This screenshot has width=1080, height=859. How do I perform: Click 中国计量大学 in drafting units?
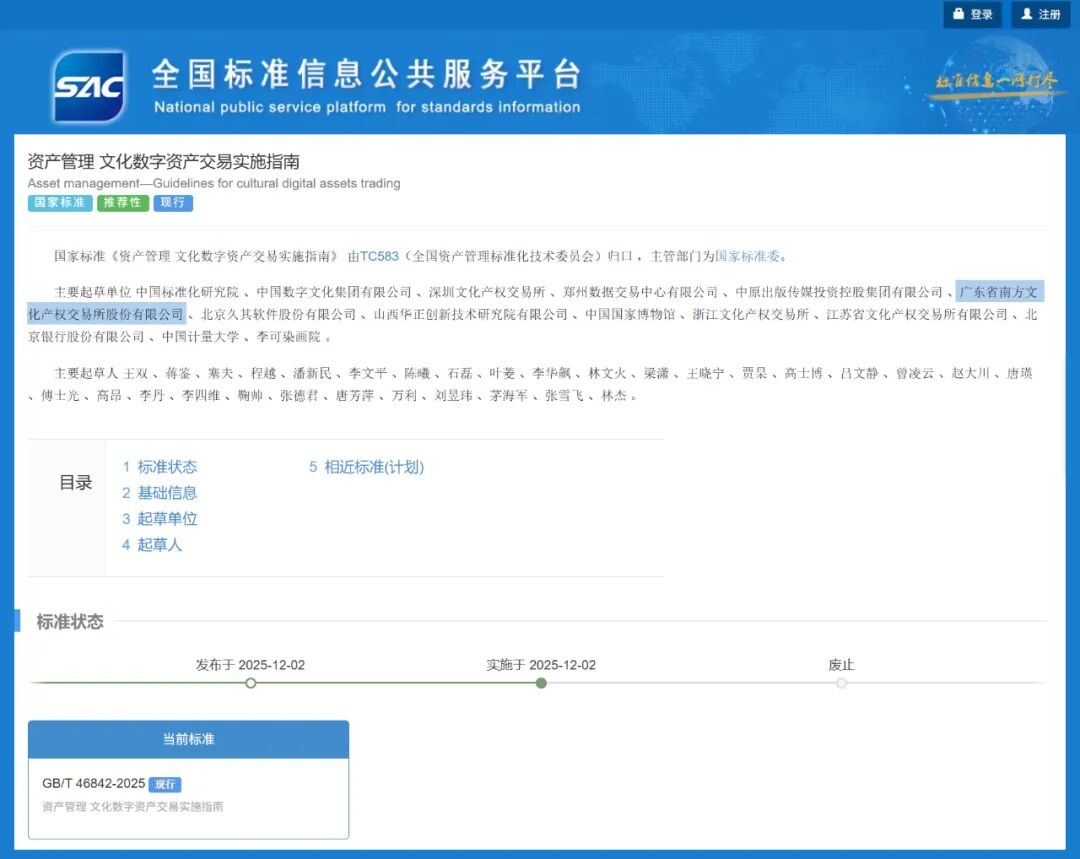(200, 337)
